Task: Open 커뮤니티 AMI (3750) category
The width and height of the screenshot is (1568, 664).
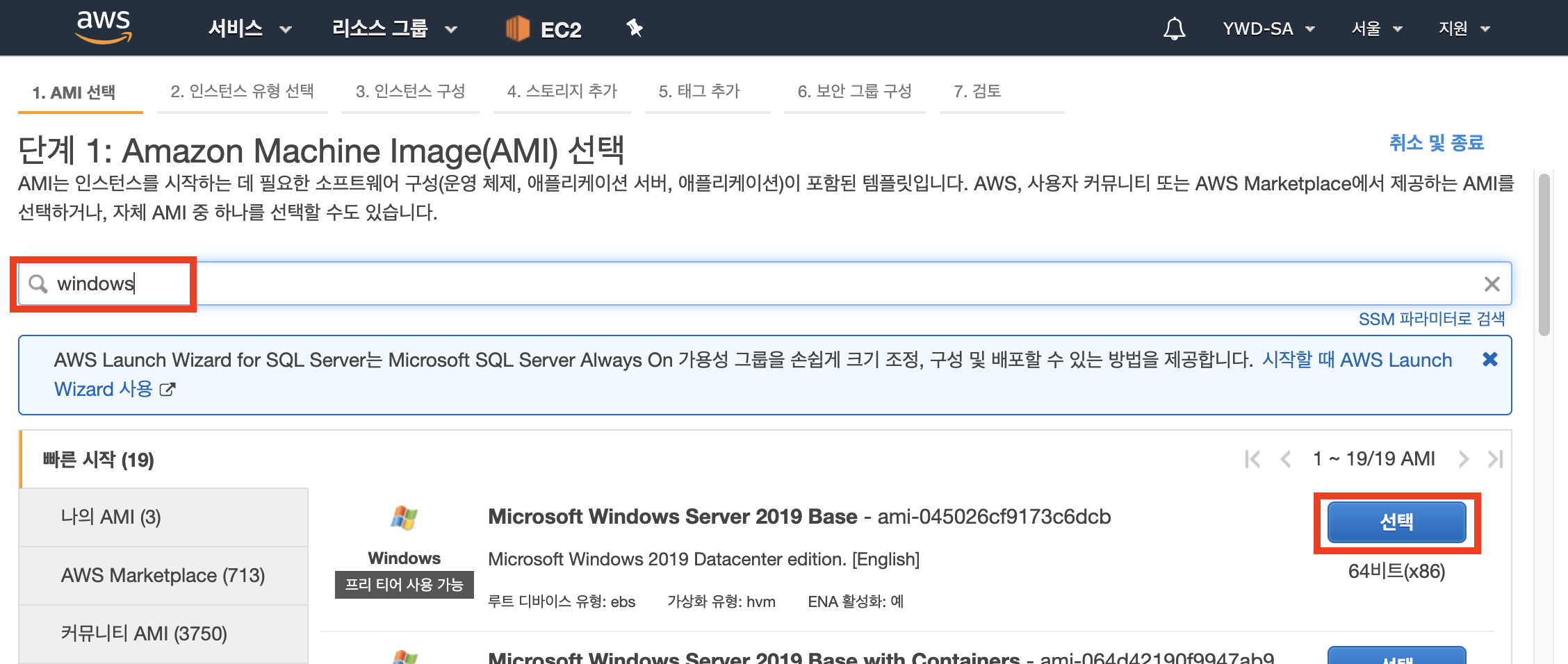Action: click(x=164, y=633)
